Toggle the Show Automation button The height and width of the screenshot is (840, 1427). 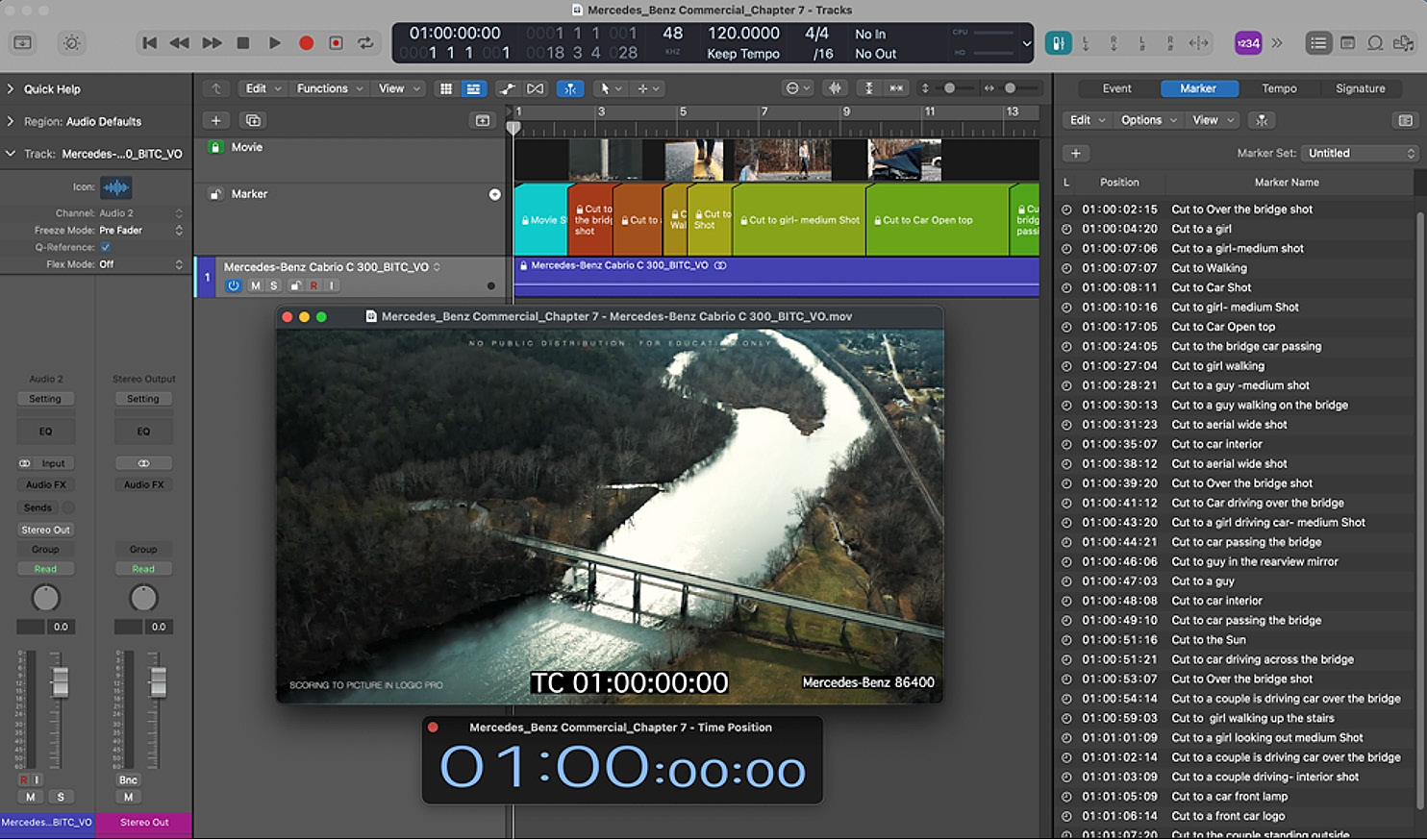click(x=507, y=88)
